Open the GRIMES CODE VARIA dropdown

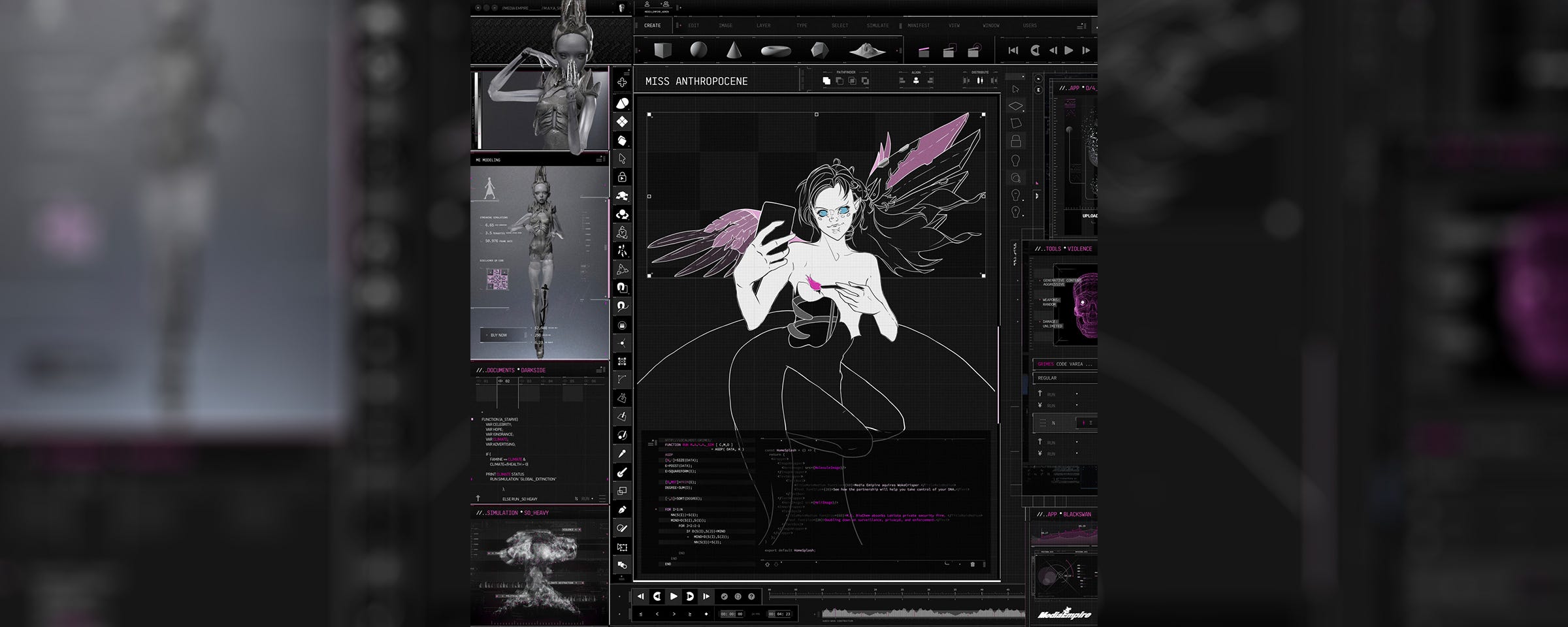coord(1064,364)
